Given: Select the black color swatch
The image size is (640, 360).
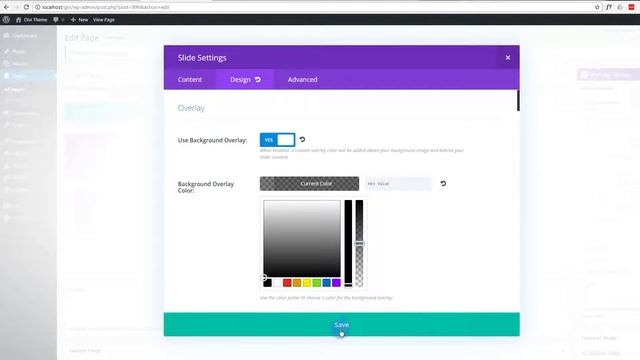Looking at the screenshot, I should tap(267, 283).
